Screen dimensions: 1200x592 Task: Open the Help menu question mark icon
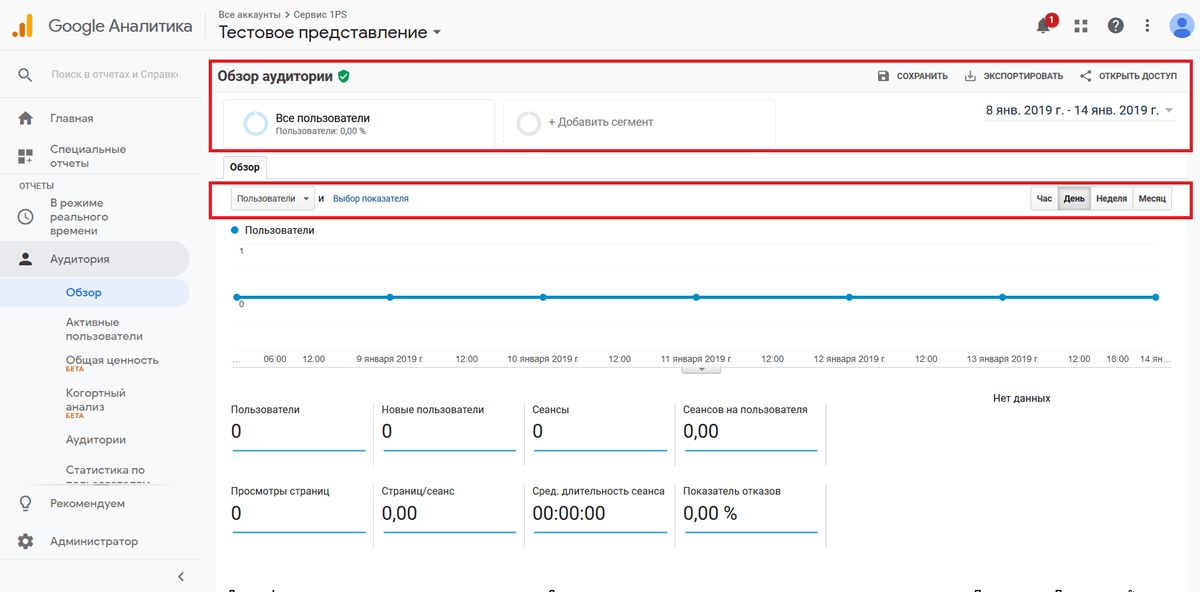click(x=1115, y=25)
